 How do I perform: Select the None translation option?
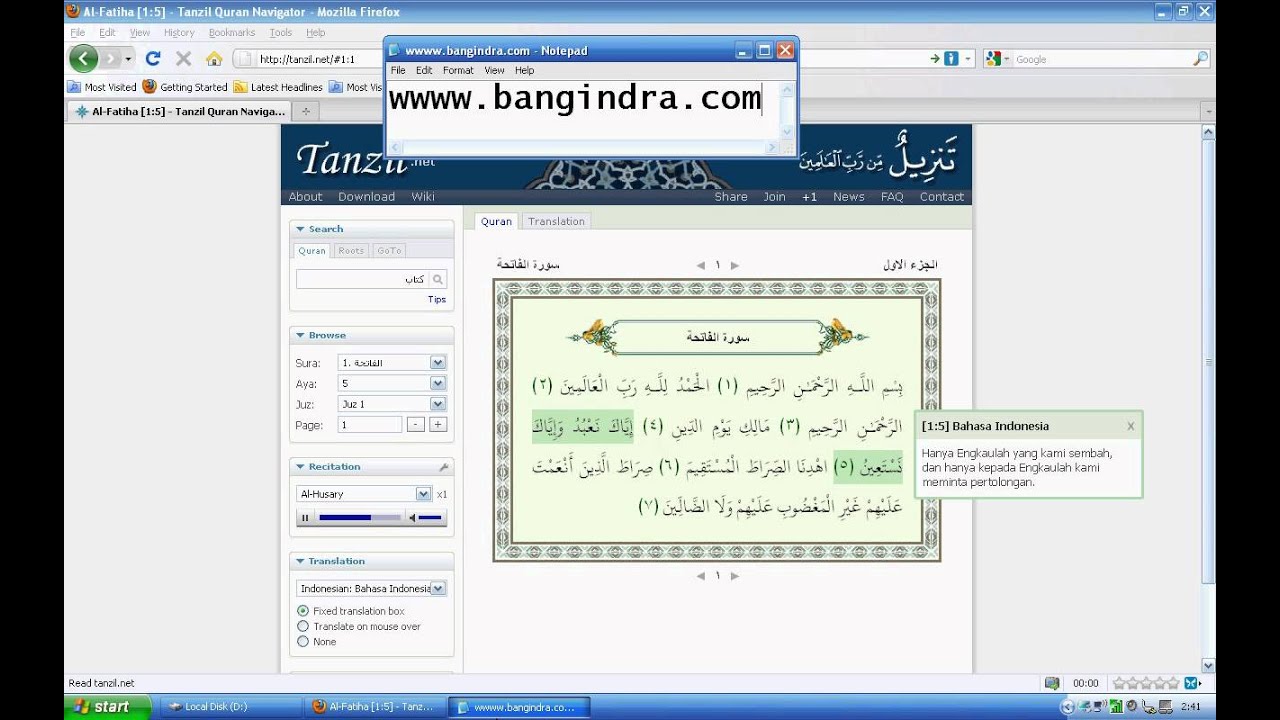(303, 642)
